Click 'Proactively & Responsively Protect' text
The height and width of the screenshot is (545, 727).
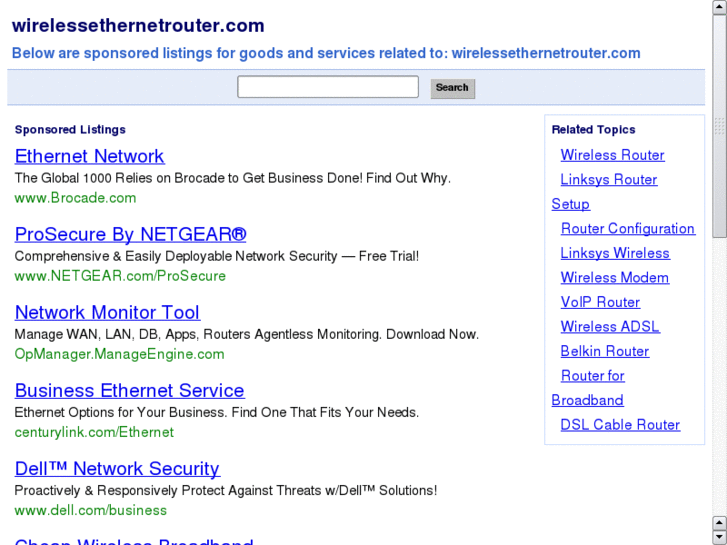pos(226,490)
